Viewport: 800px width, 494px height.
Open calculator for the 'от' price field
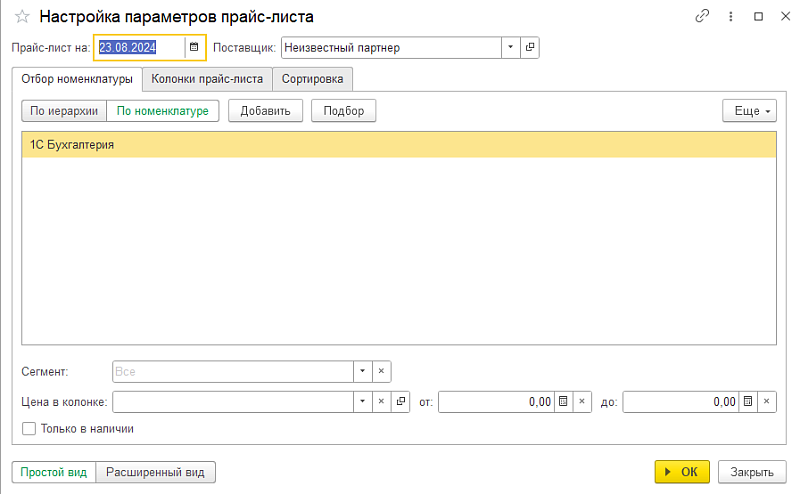point(563,401)
